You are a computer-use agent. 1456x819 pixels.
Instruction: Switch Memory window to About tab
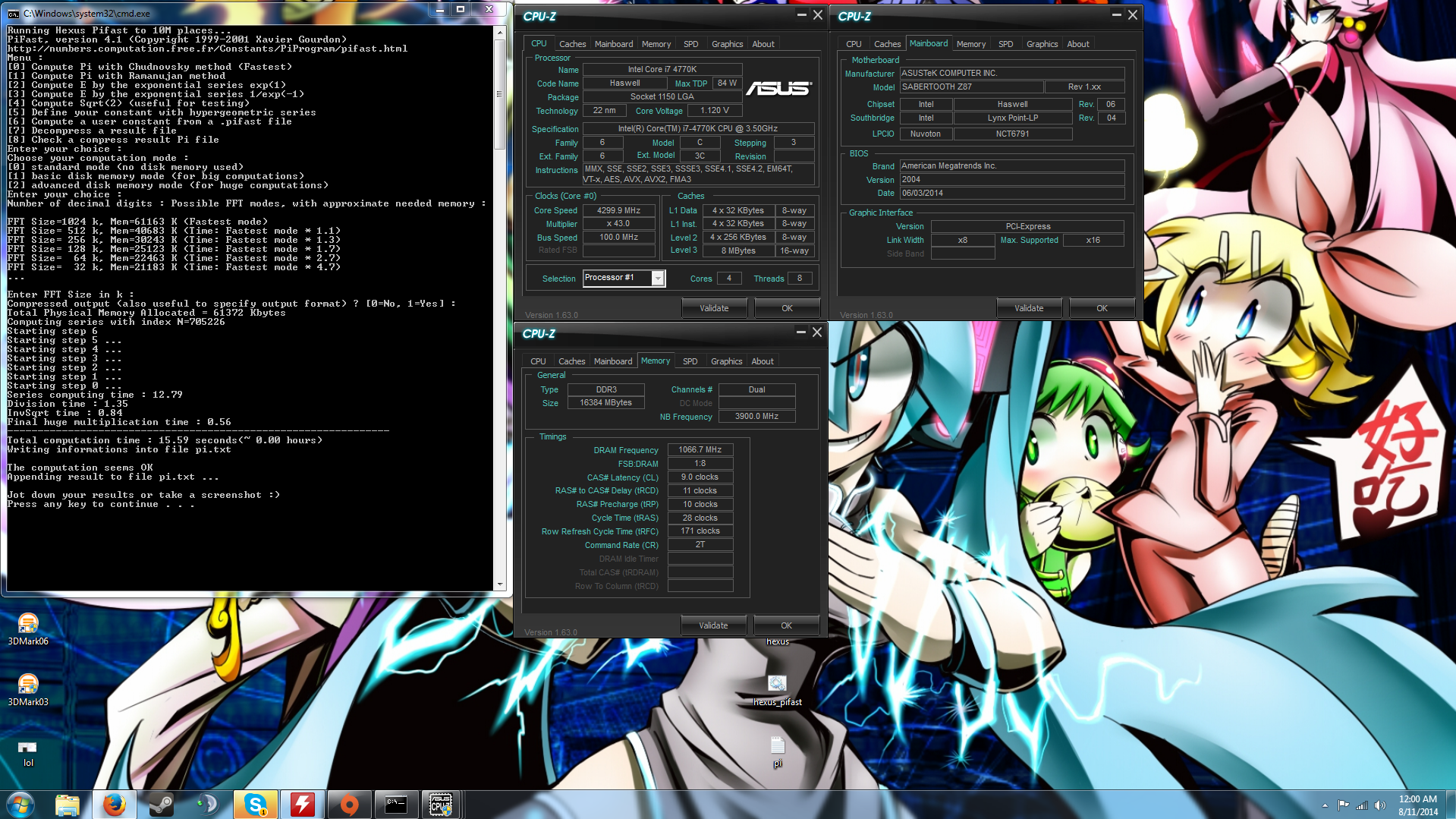click(x=763, y=361)
